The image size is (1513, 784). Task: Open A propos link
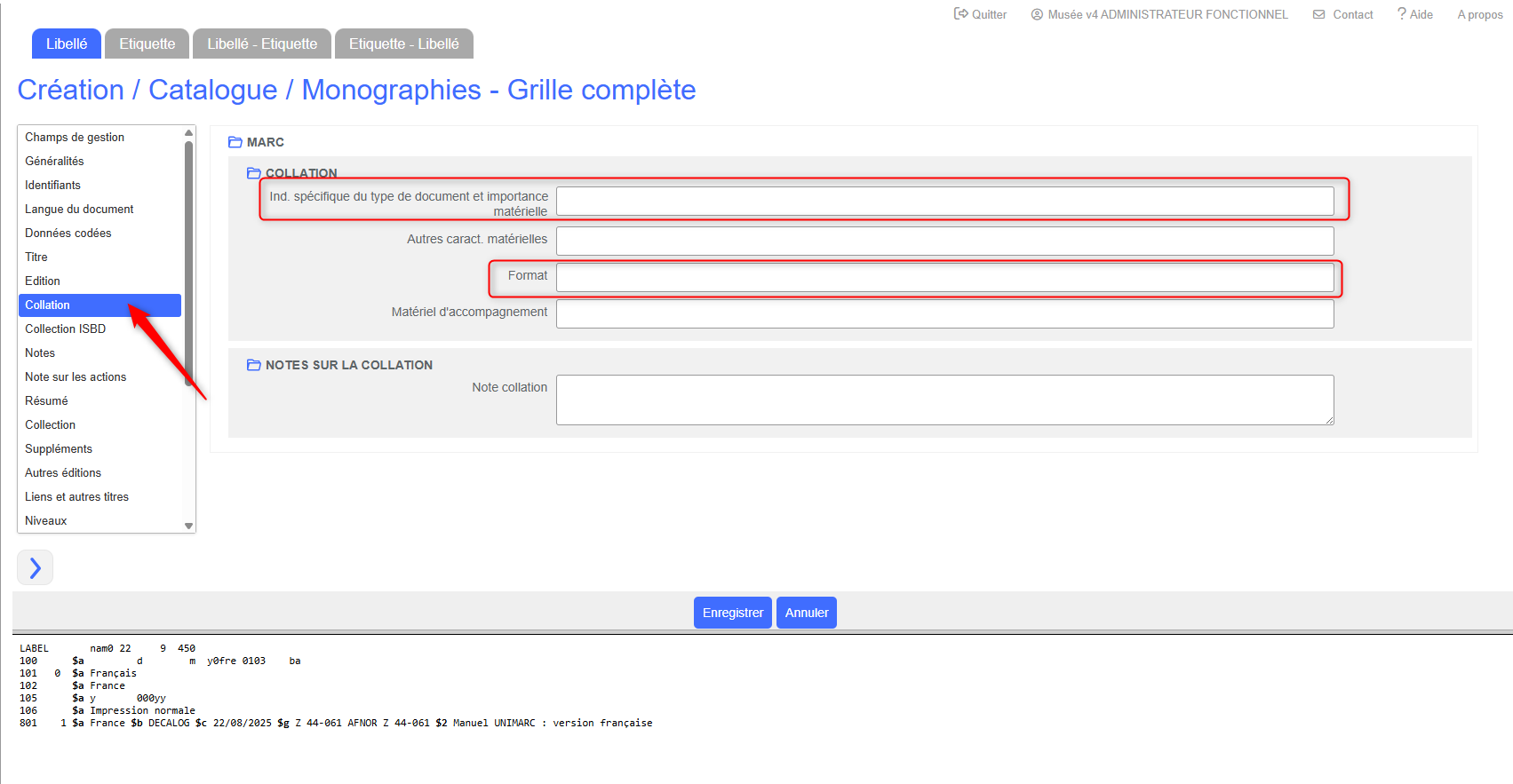[1479, 14]
